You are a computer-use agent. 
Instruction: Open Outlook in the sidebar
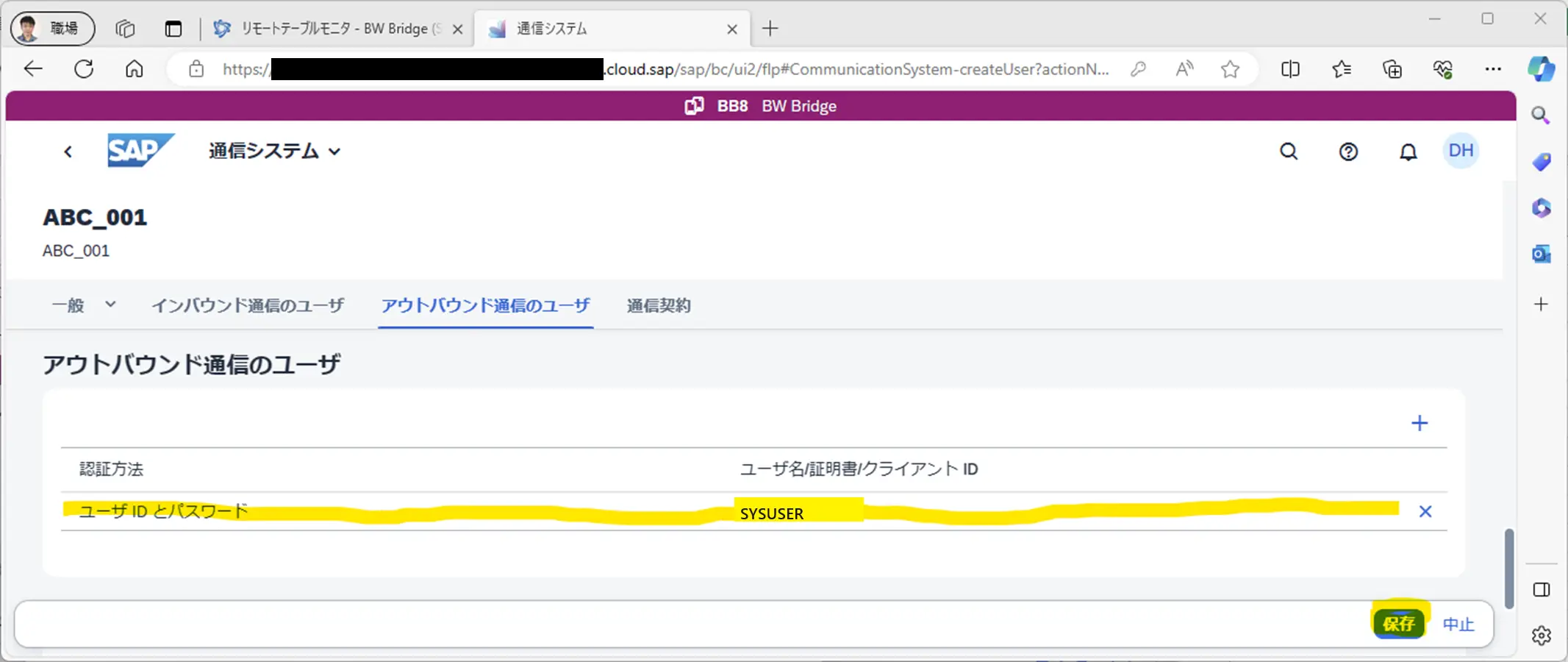pyautogui.click(x=1541, y=254)
